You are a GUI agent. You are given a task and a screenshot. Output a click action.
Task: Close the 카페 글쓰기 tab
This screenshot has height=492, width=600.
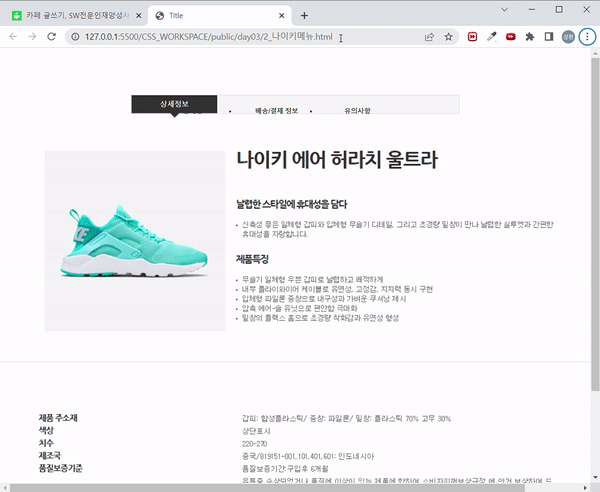pos(139,15)
